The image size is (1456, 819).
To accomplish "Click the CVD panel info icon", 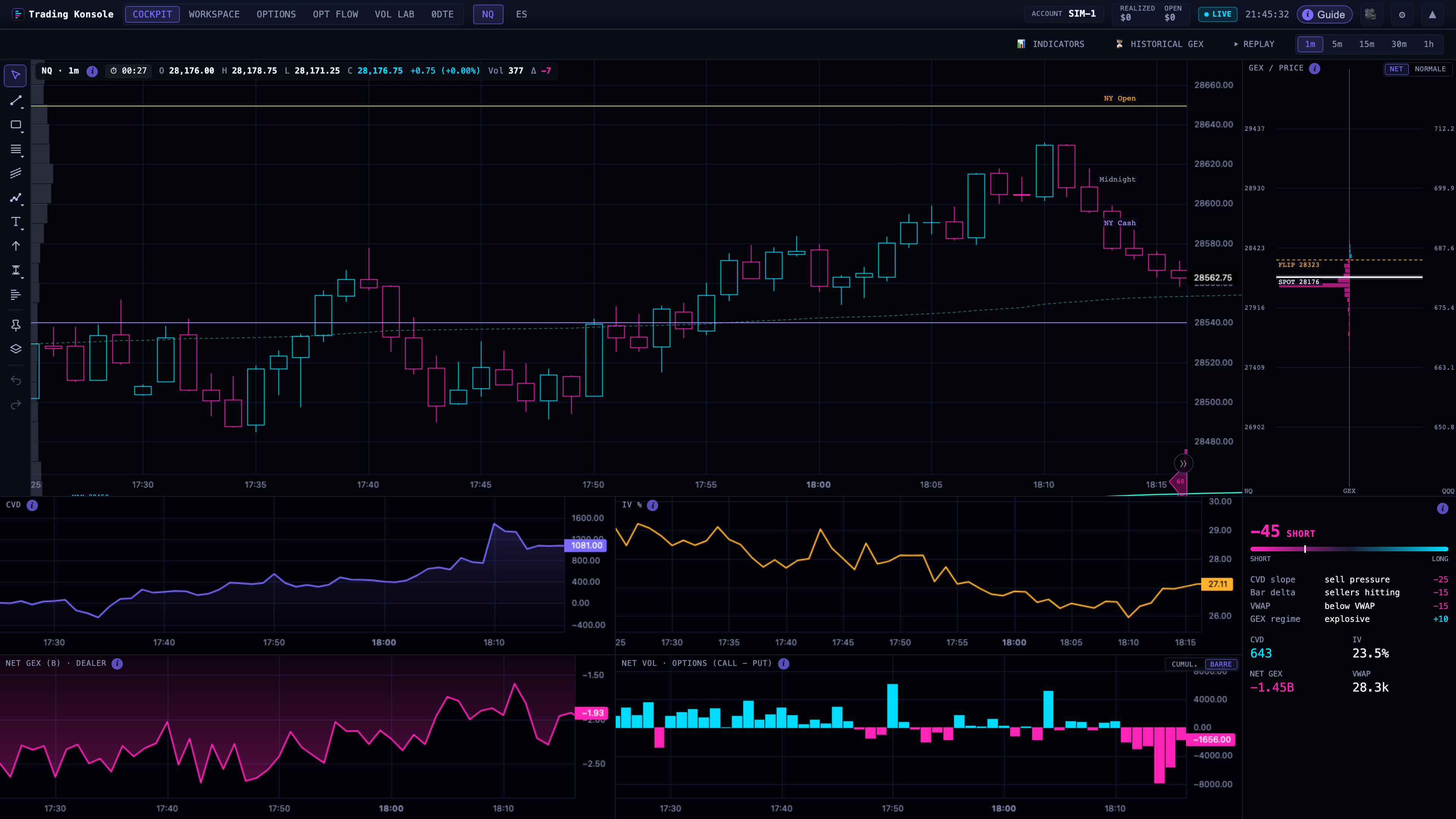I will [32, 505].
